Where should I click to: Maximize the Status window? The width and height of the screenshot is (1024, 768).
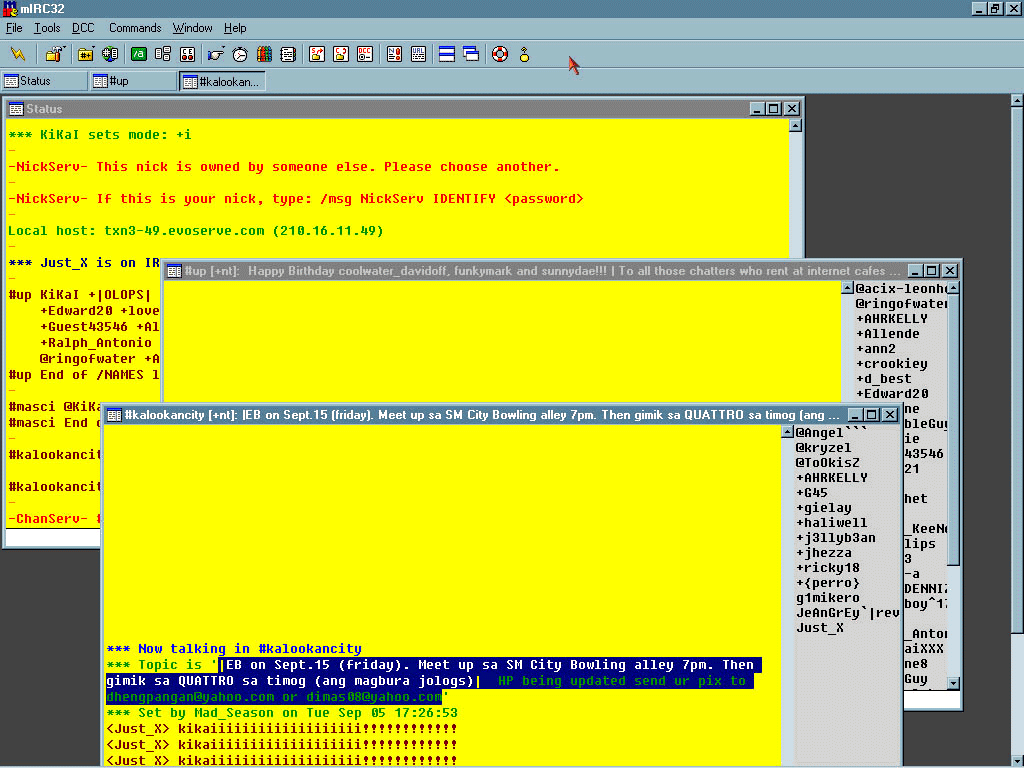[x=774, y=108]
